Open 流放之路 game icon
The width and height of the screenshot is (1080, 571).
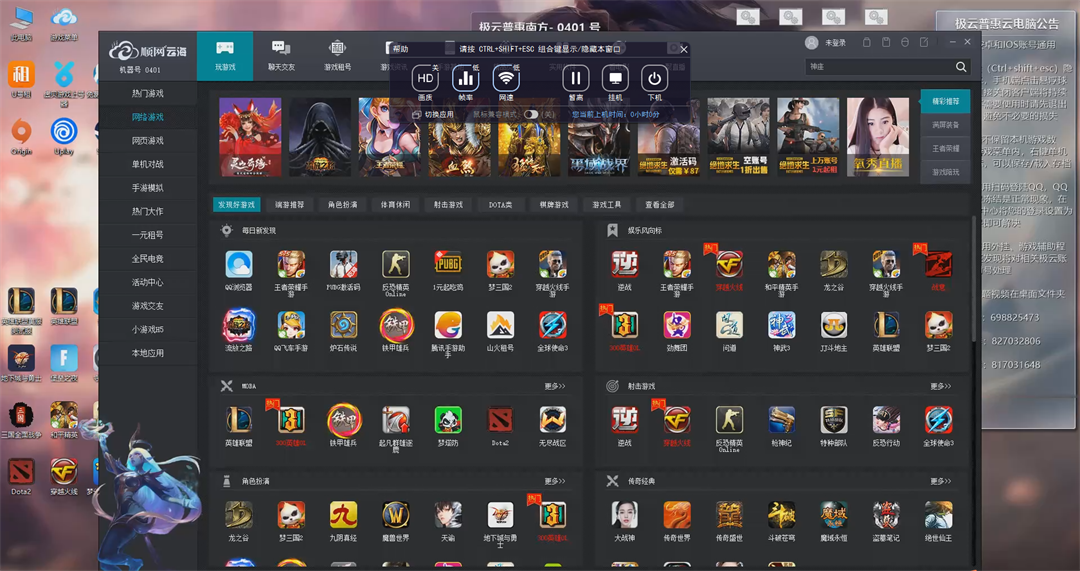pyautogui.click(x=238, y=325)
